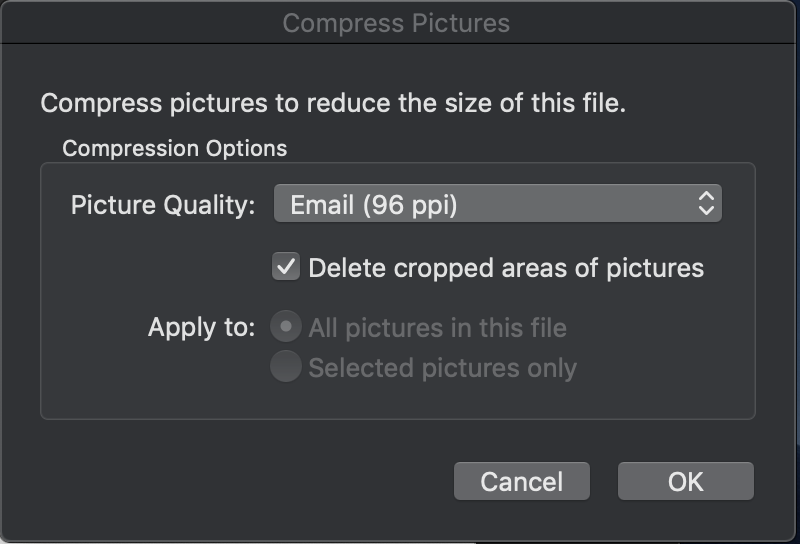Image resolution: width=800 pixels, height=544 pixels.
Task: Click the up-down chevrons on the quality selector
Action: (x=706, y=205)
